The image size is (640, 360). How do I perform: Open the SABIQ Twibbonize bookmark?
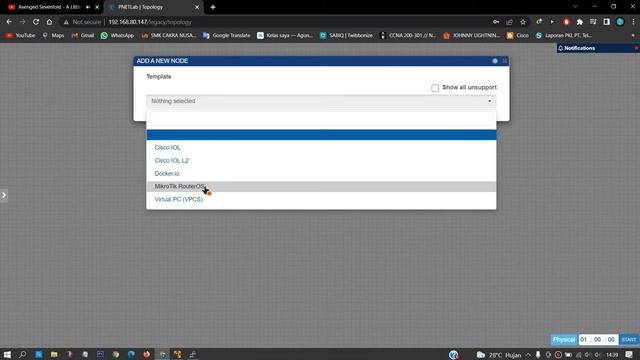[346, 36]
